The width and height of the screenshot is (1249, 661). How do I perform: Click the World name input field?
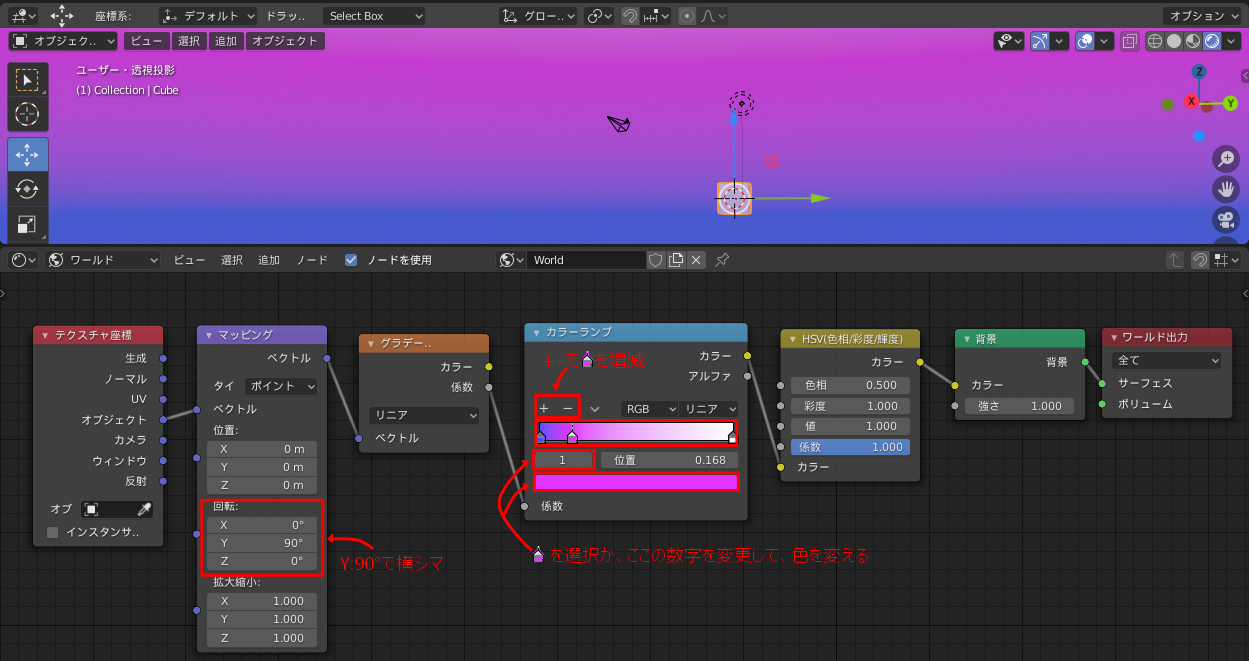588,259
